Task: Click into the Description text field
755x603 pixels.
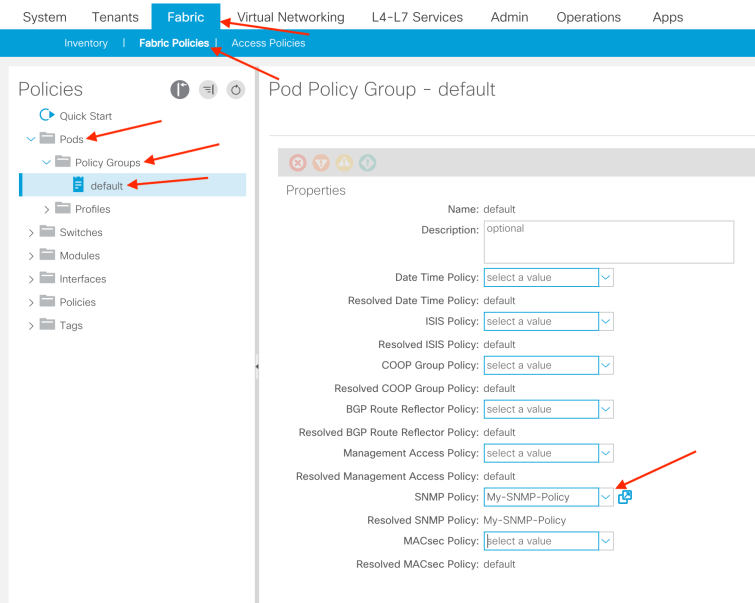Action: (x=608, y=242)
